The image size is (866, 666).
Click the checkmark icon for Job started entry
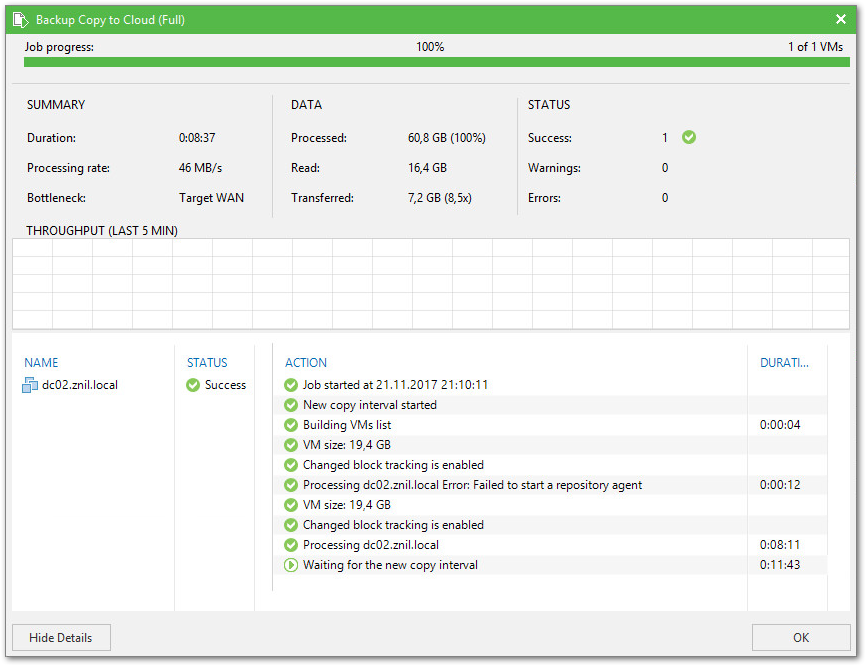[x=291, y=385]
